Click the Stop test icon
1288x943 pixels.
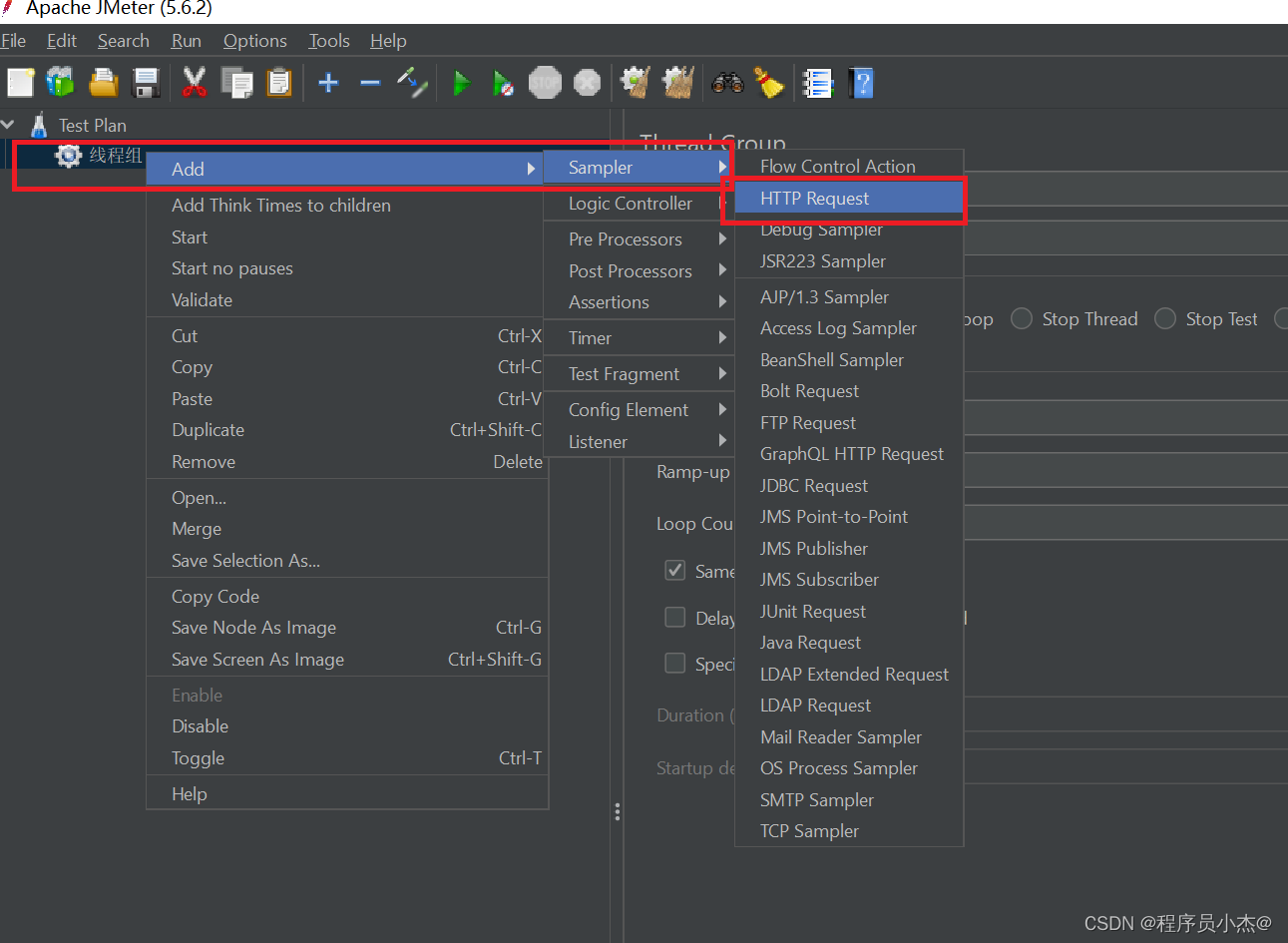tap(545, 83)
